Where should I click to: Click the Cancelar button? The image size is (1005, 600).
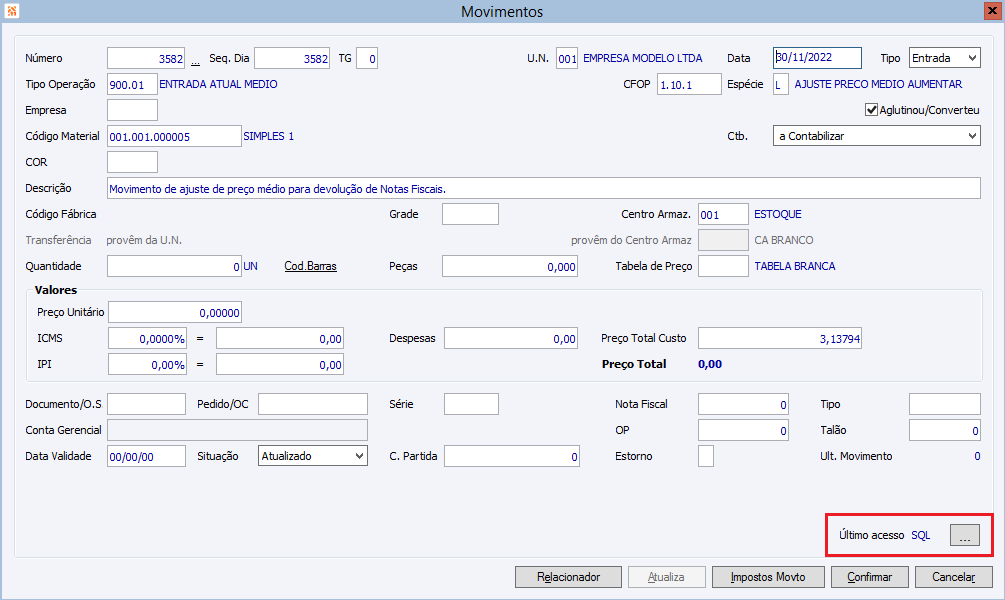tap(953, 577)
